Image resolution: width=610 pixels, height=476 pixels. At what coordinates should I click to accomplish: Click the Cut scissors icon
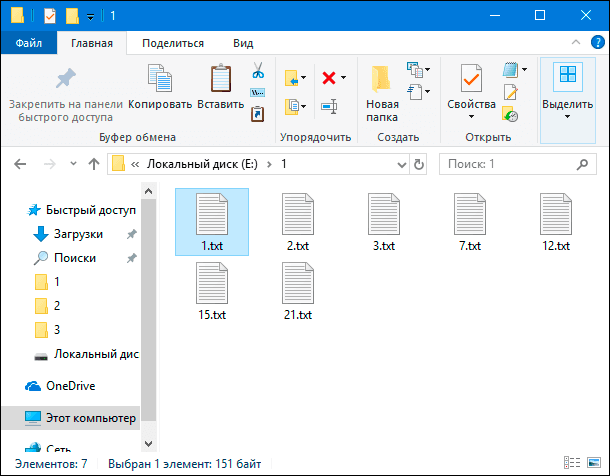pyautogui.click(x=258, y=70)
